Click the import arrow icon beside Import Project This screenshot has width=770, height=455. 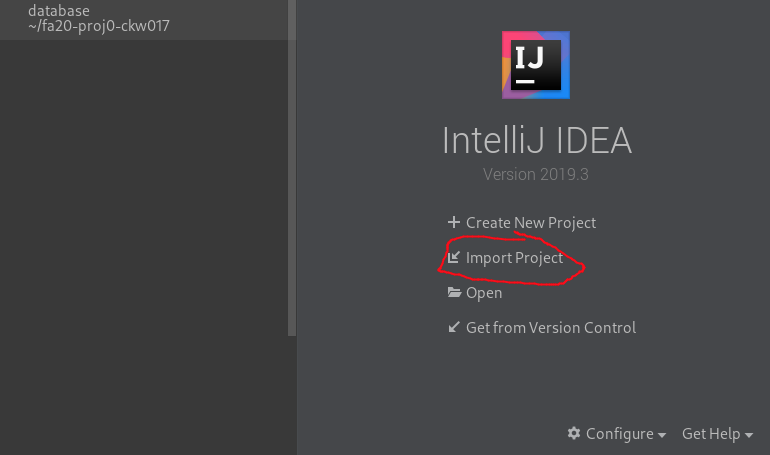(454, 258)
